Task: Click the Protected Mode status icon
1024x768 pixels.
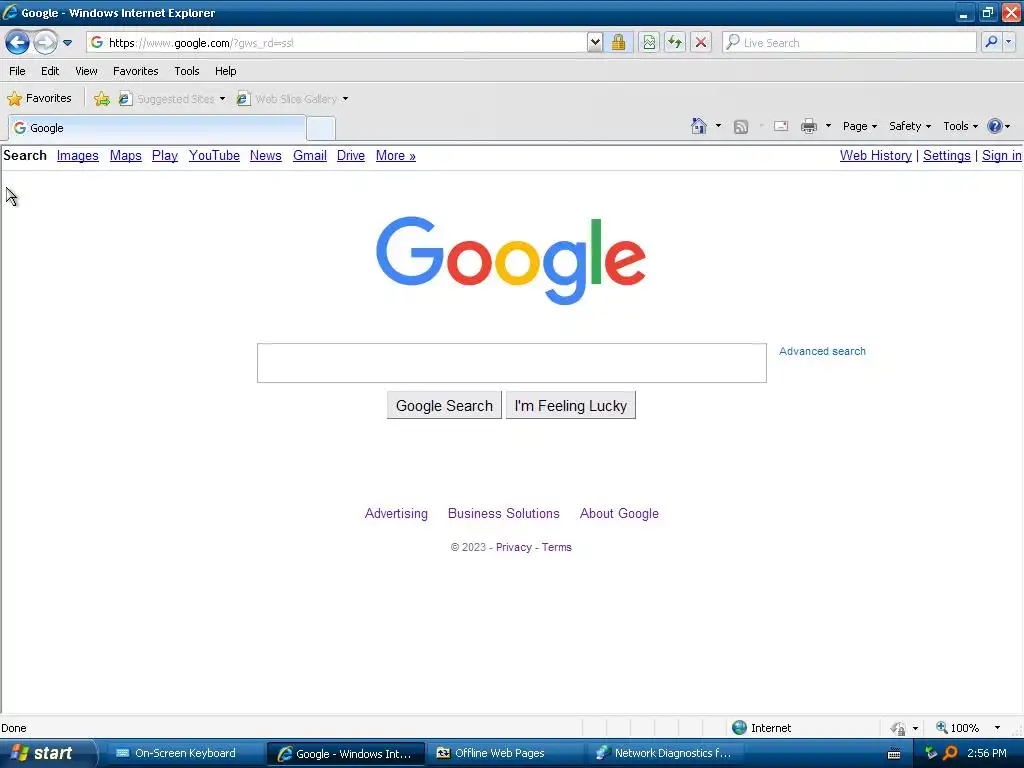Action: [899, 728]
